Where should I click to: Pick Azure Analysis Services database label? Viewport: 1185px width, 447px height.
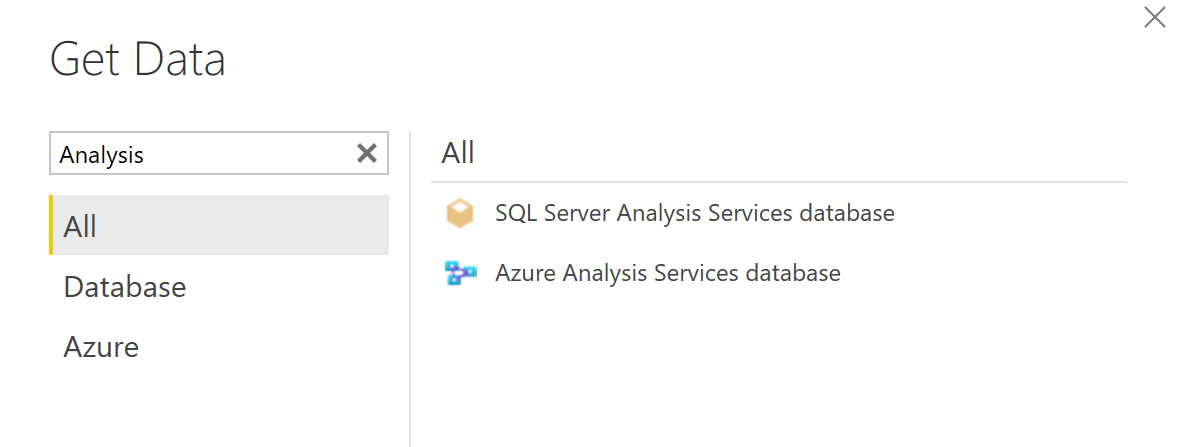667,273
